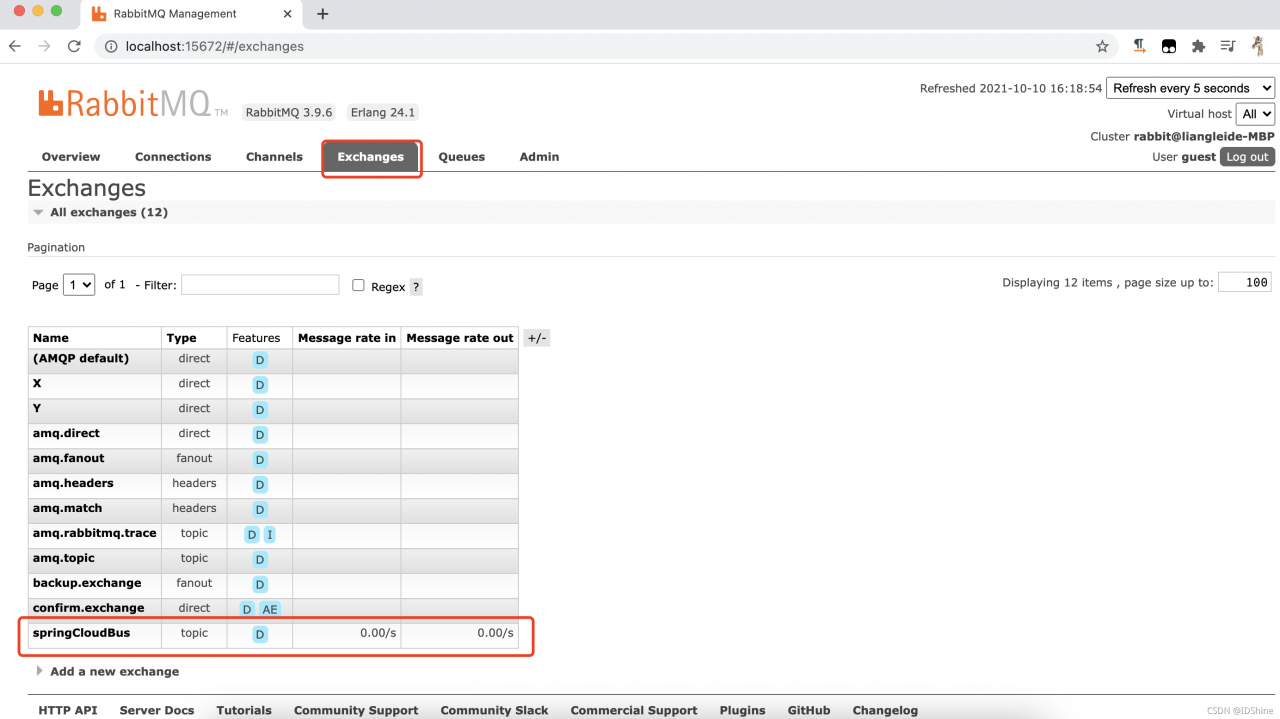Click the browser forward arrow
This screenshot has height=719, width=1280.
click(44, 46)
